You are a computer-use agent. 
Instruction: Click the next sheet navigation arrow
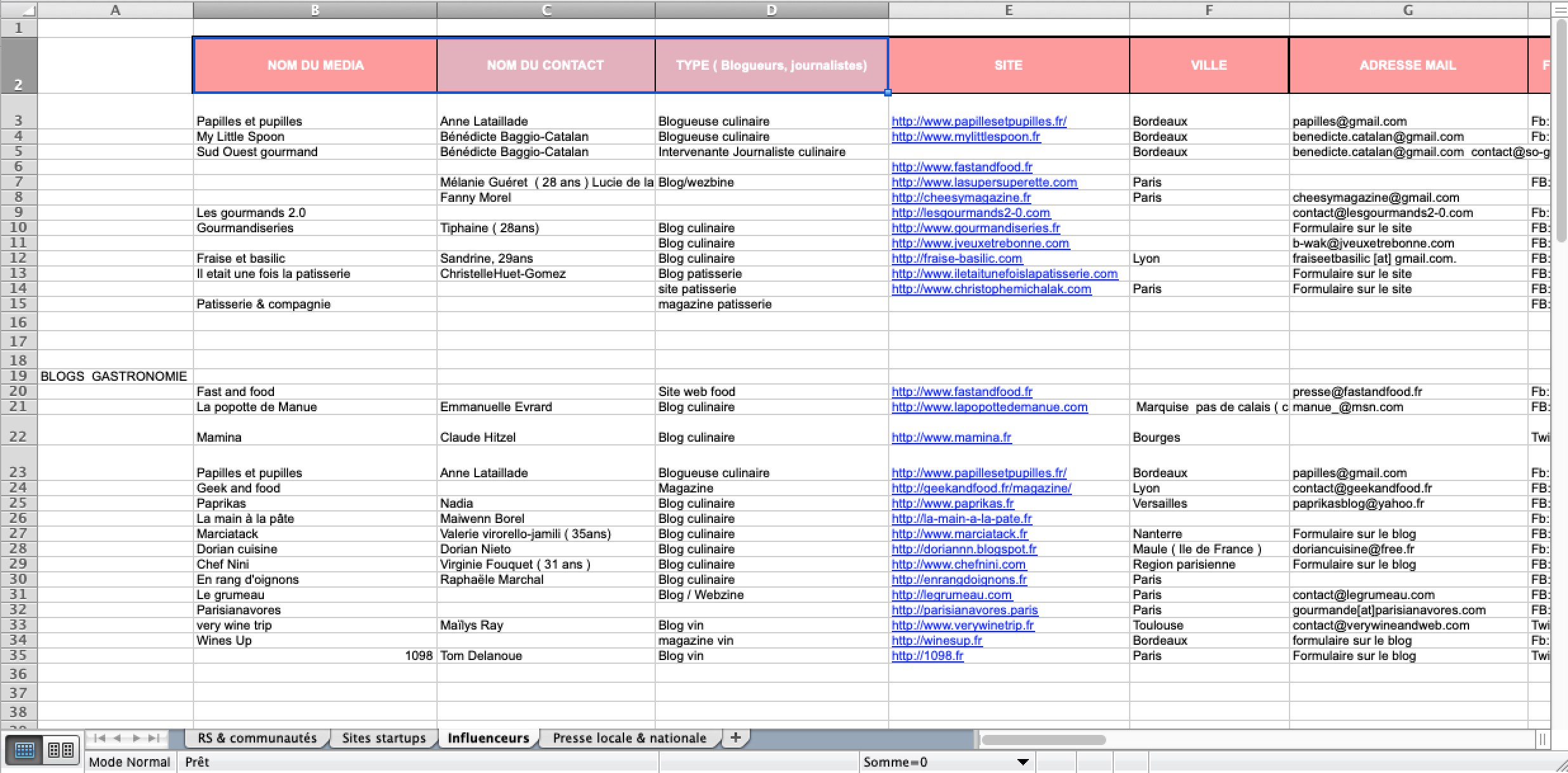point(137,738)
